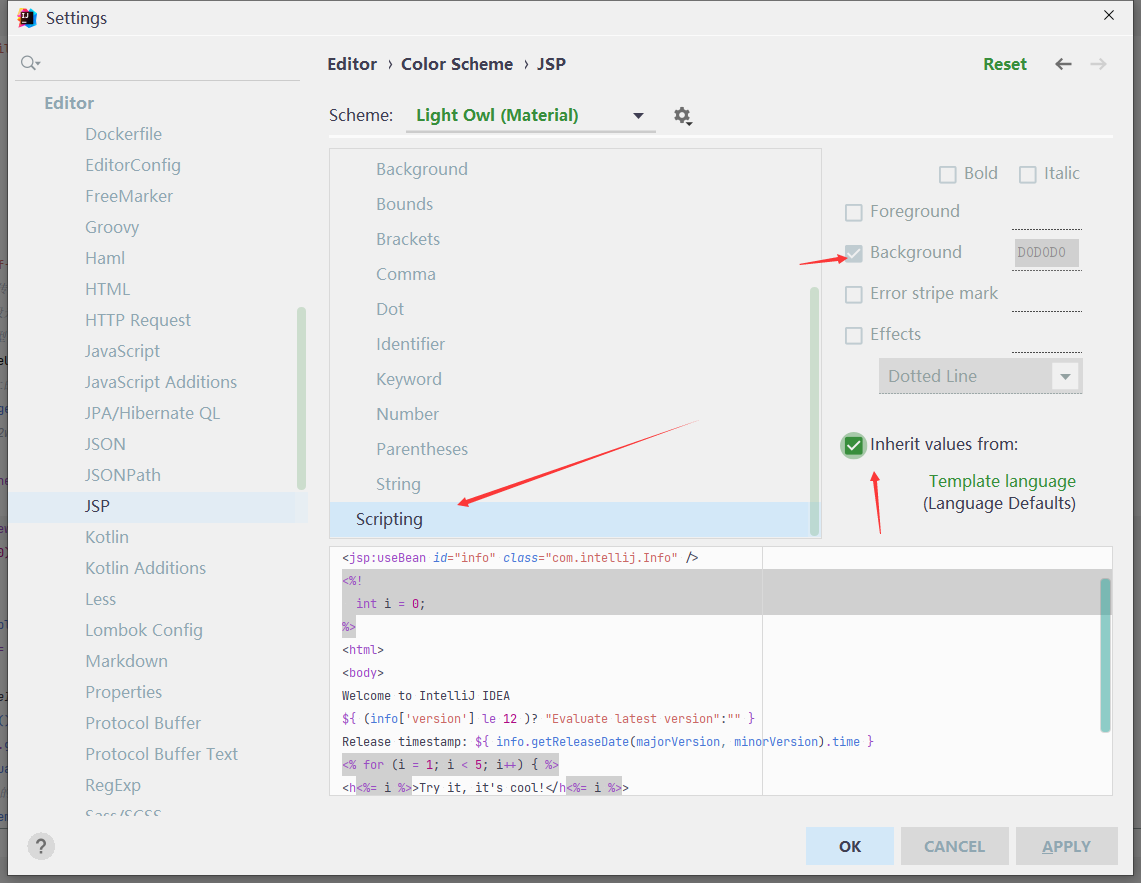Select Groovy in the settings tree
1141x883 pixels.
click(112, 227)
